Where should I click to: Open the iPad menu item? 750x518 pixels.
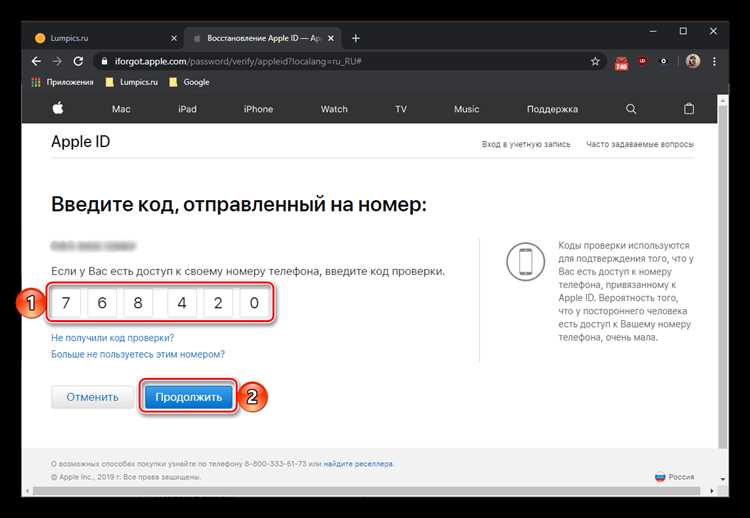pyautogui.click(x=187, y=109)
